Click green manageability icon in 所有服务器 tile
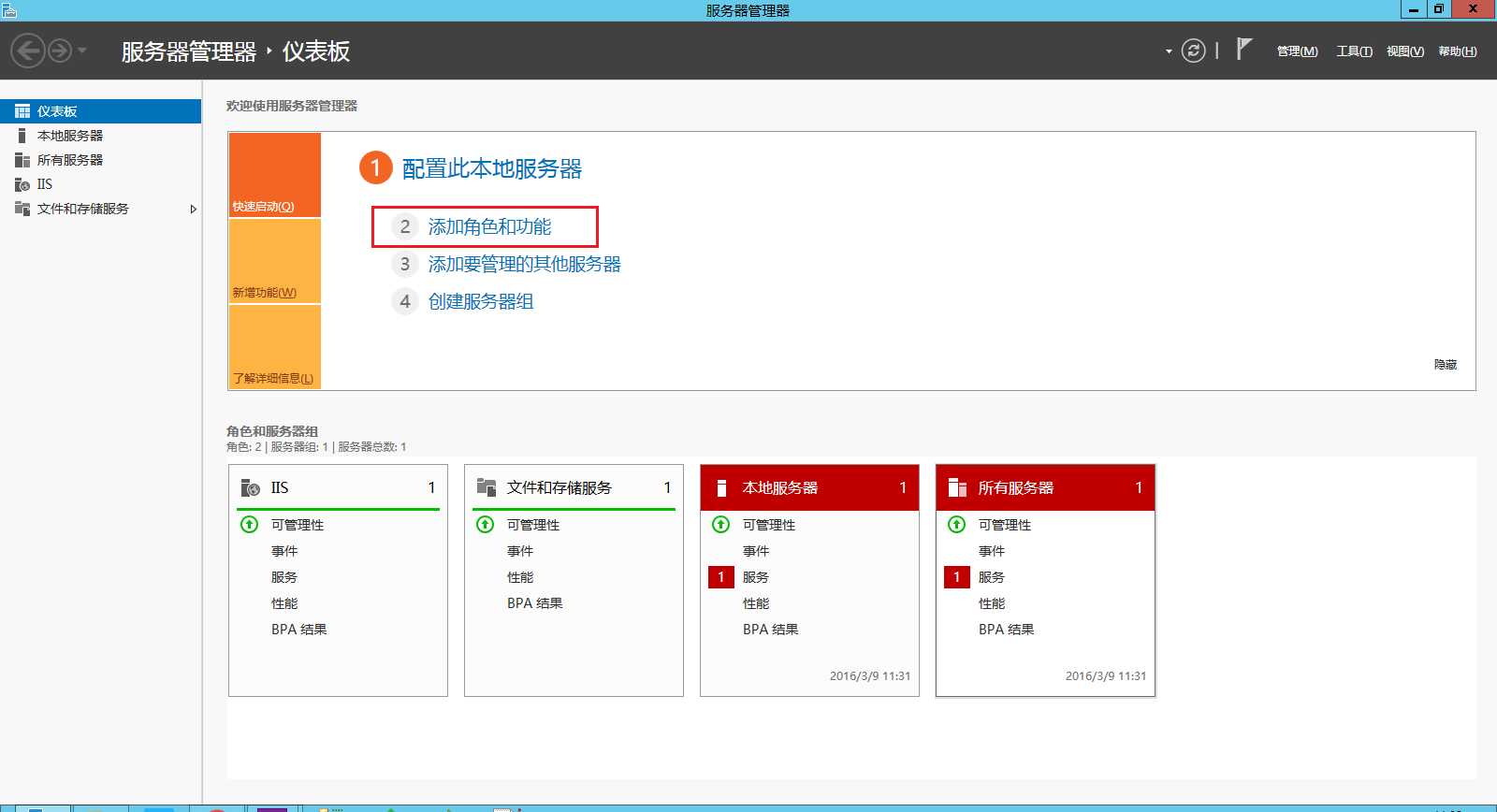Viewport: 1497px width, 812px height. 956,524
